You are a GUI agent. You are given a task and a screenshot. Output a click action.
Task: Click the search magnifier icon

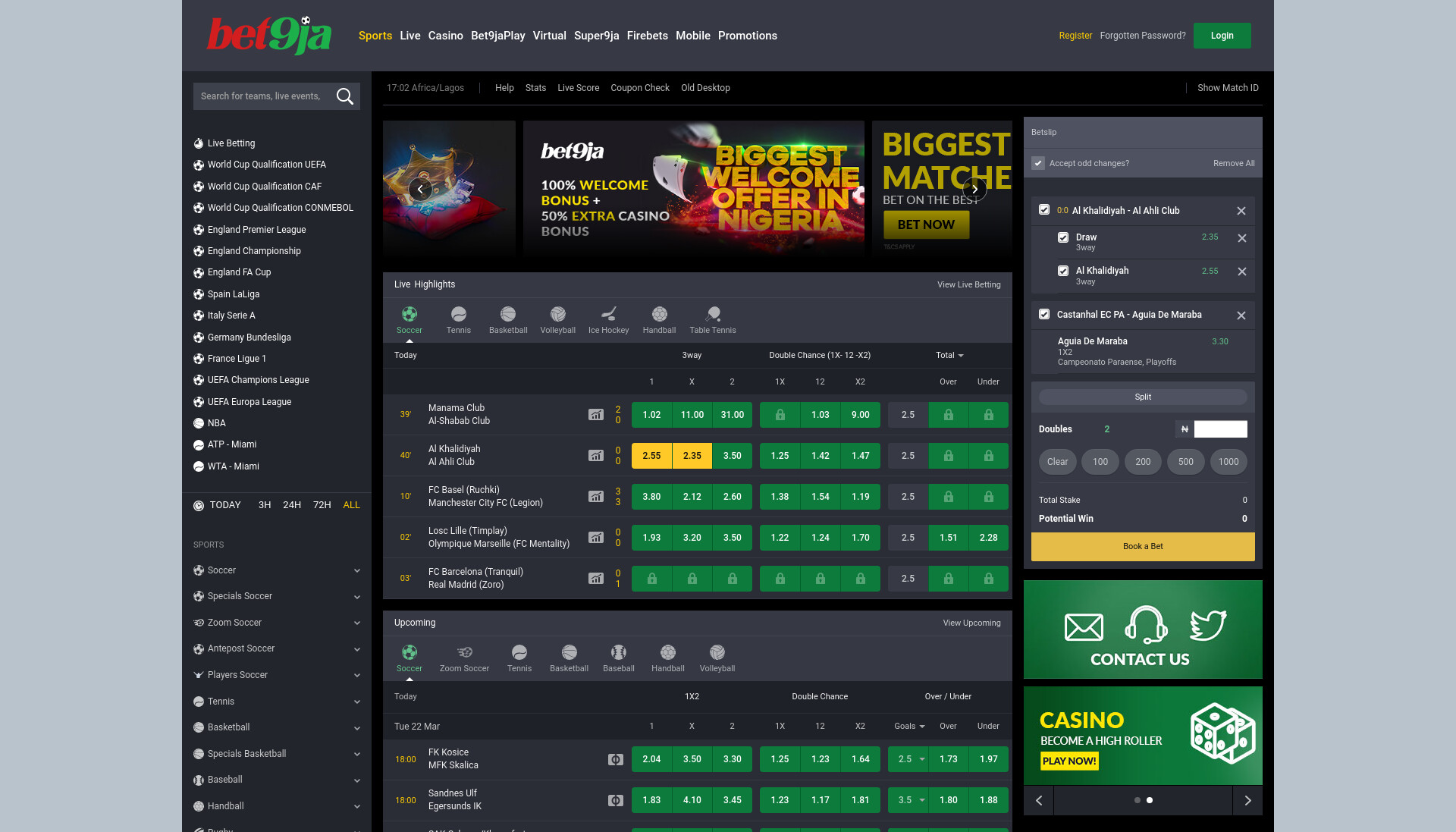345,96
